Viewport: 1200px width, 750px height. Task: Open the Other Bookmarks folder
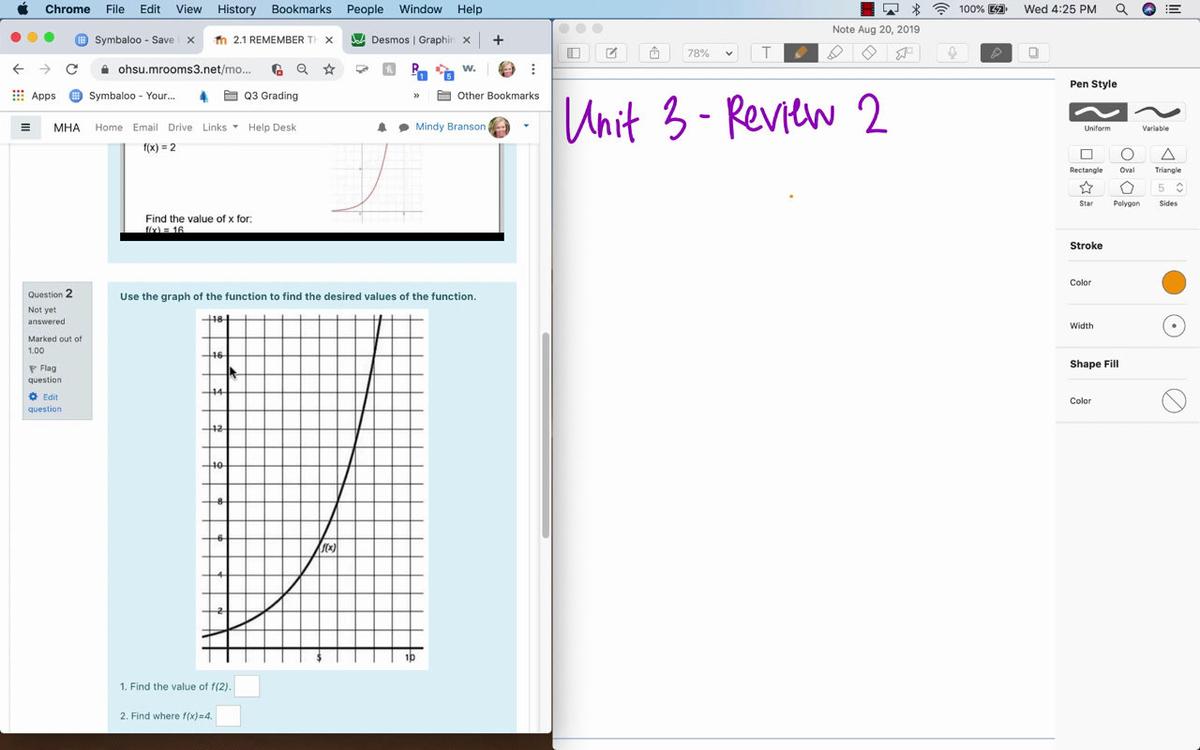point(489,96)
